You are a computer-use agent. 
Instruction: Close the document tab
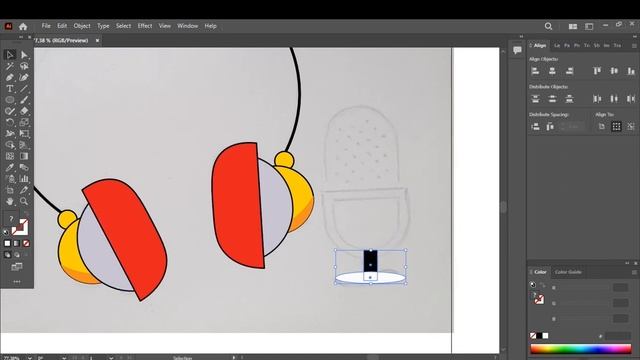(x=97, y=40)
